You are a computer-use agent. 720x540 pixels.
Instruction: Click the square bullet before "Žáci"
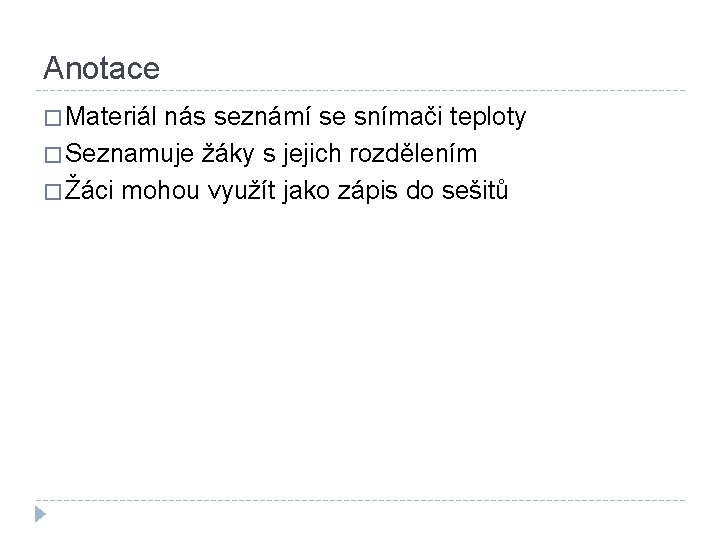point(52,190)
